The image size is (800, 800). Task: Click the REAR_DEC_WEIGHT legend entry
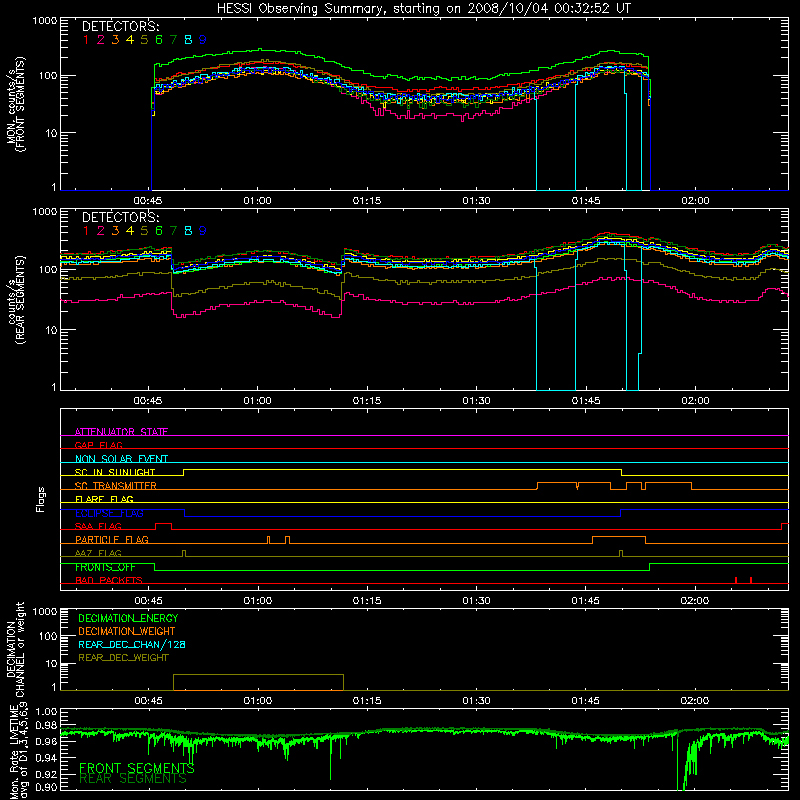point(123,658)
